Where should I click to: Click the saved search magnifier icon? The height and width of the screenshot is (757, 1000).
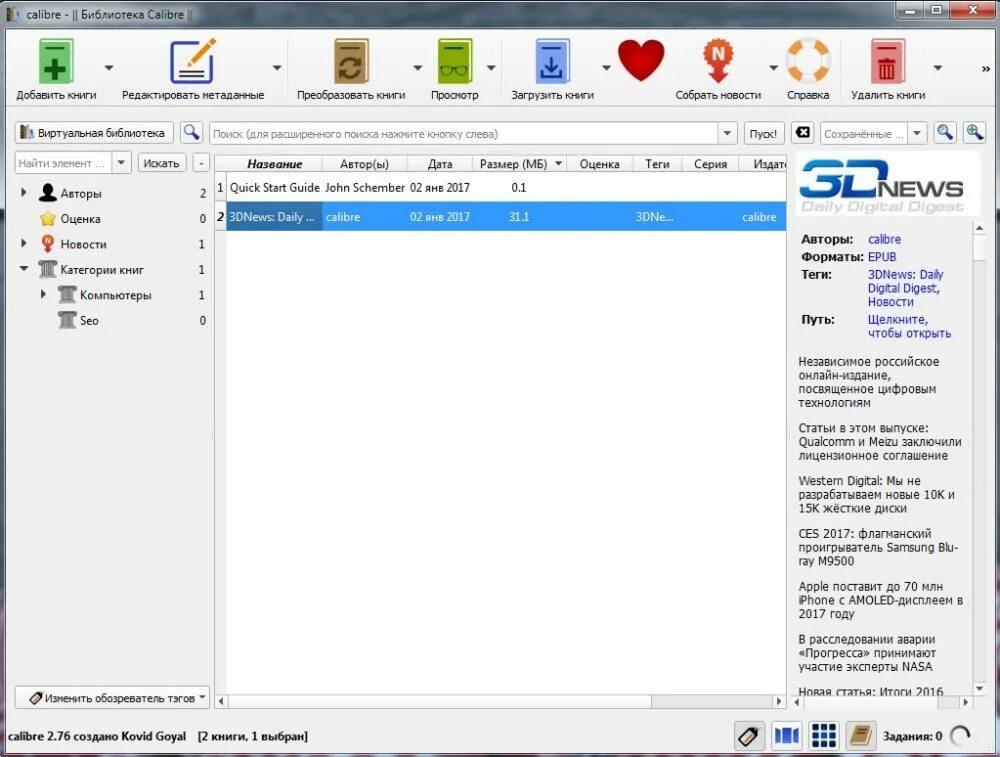point(945,133)
